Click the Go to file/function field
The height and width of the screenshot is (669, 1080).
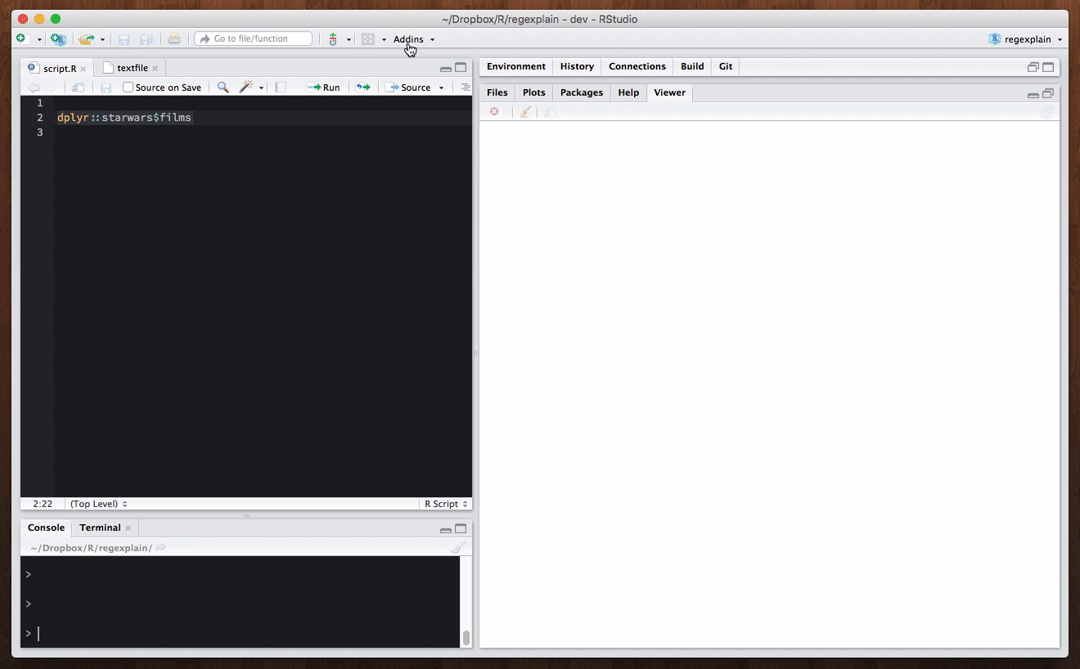pyautogui.click(x=253, y=39)
